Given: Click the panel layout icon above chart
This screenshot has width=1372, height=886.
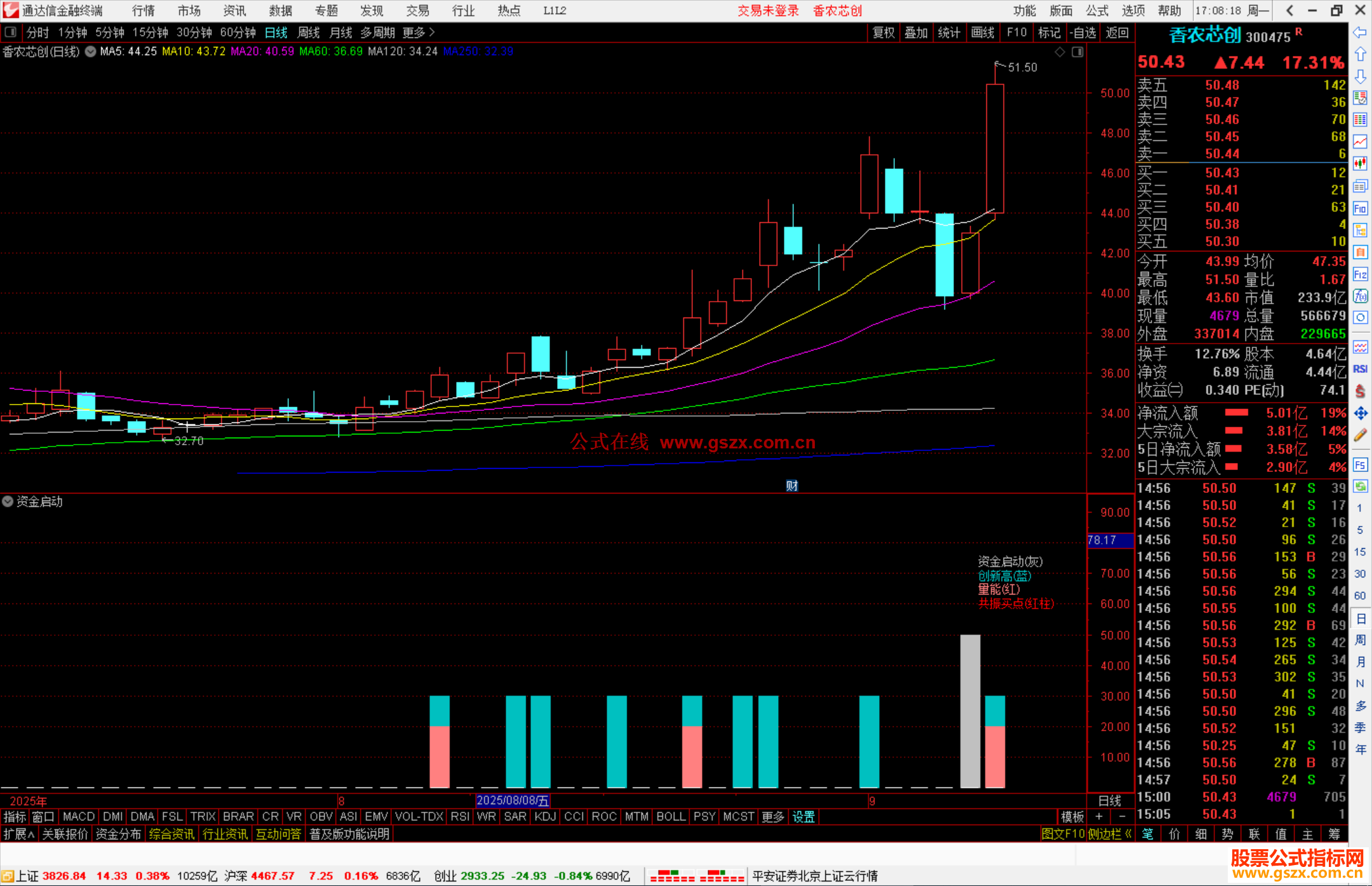Looking at the screenshot, I should pos(1078,52).
